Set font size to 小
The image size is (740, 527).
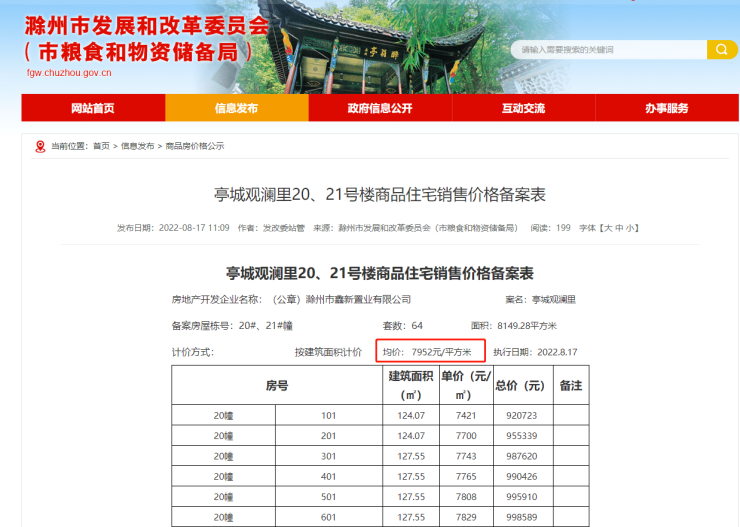click(630, 228)
